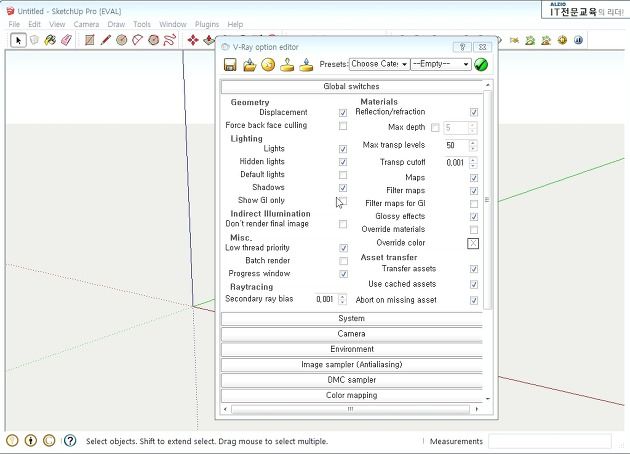The width and height of the screenshot is (630, 454).
Task: Open the Plugins menu
Action: 207,25
